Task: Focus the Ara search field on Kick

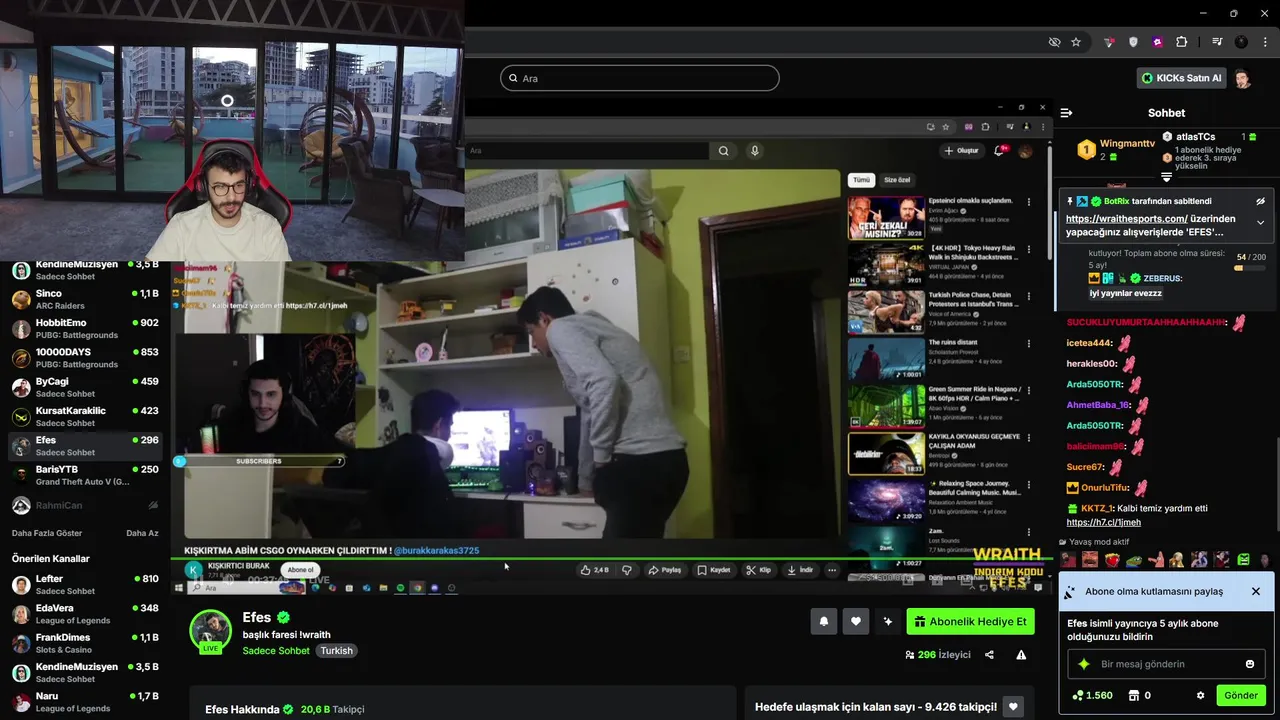Action: 640,78
